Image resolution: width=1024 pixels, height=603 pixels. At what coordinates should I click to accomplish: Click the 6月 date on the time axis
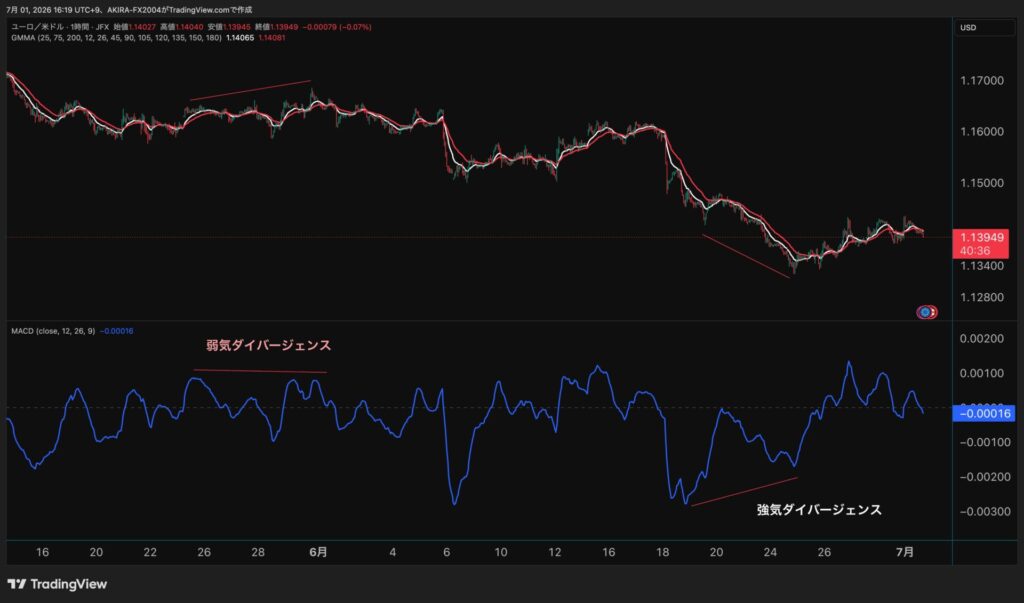318,552
